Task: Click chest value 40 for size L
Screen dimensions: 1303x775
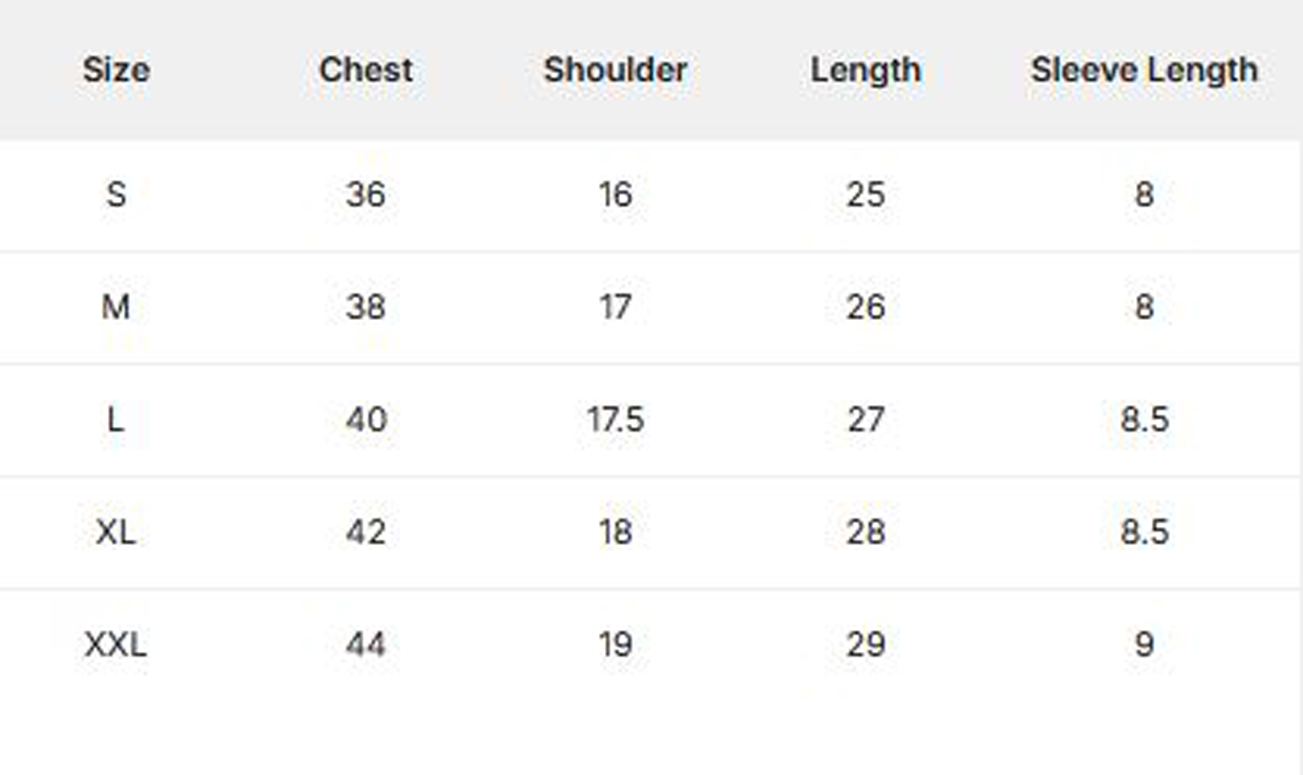Action: pyautogui.click(x=366, y=419)
